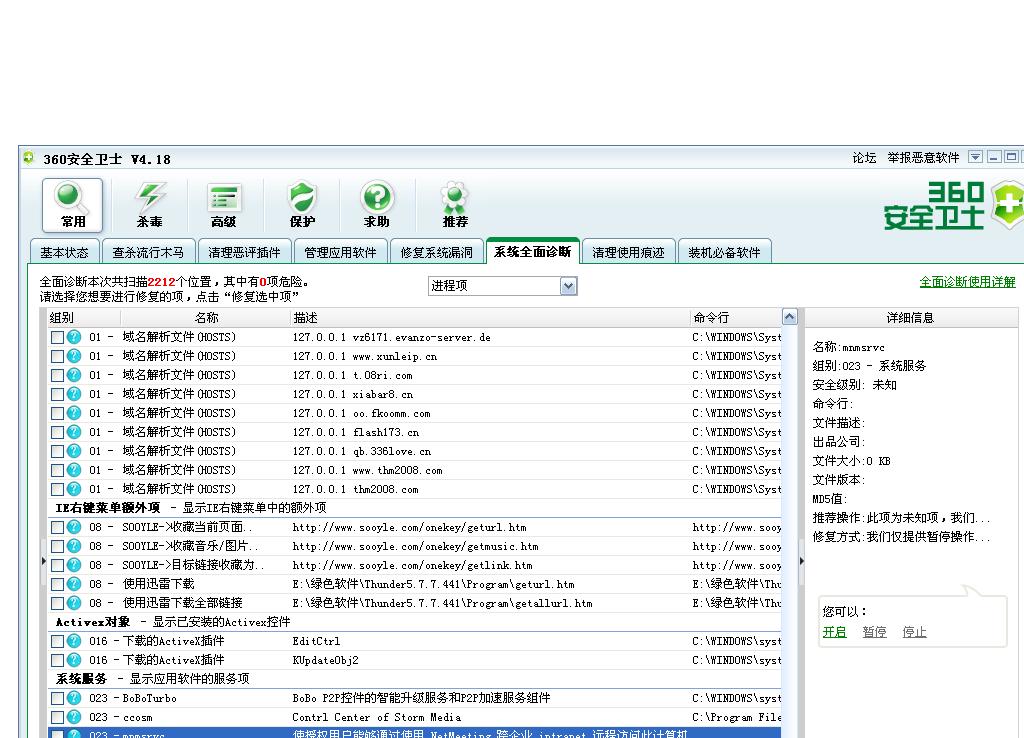Click the 开启 action link
Image resolution: width=1024 pixels, height=738 pixels.
(834, 632)
